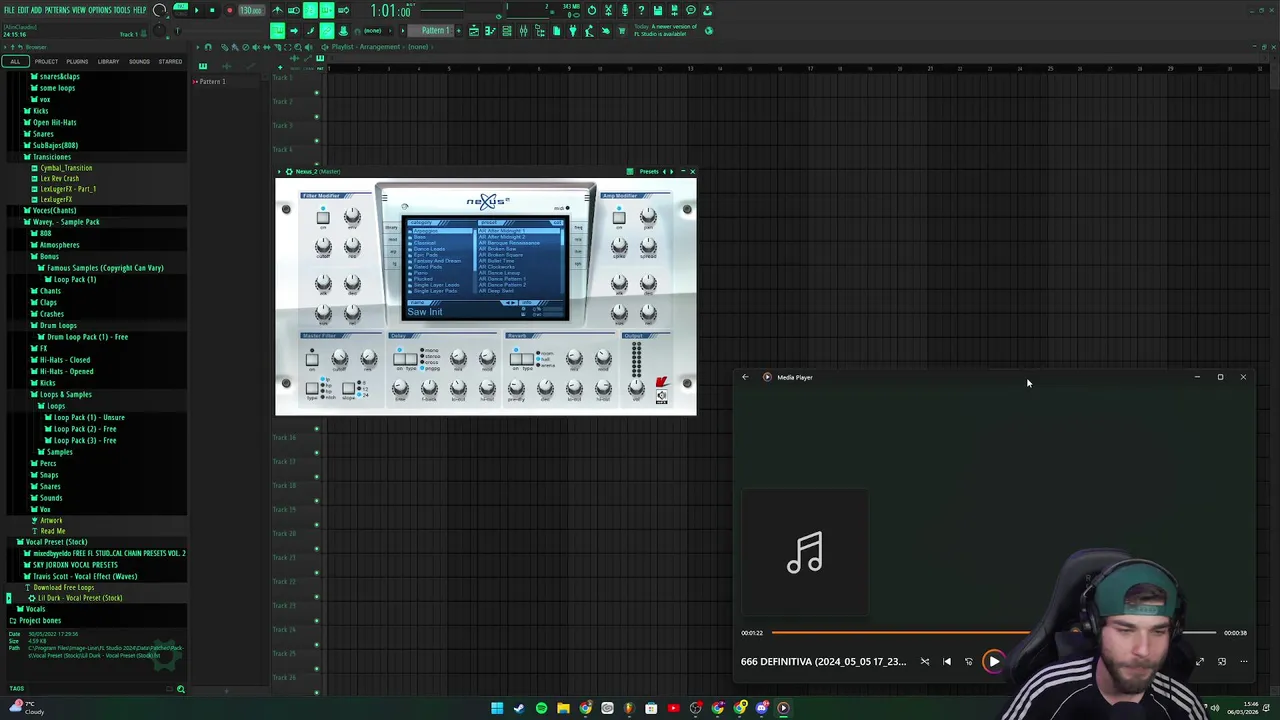Go to previous track in Media Player

coord(947,661)
